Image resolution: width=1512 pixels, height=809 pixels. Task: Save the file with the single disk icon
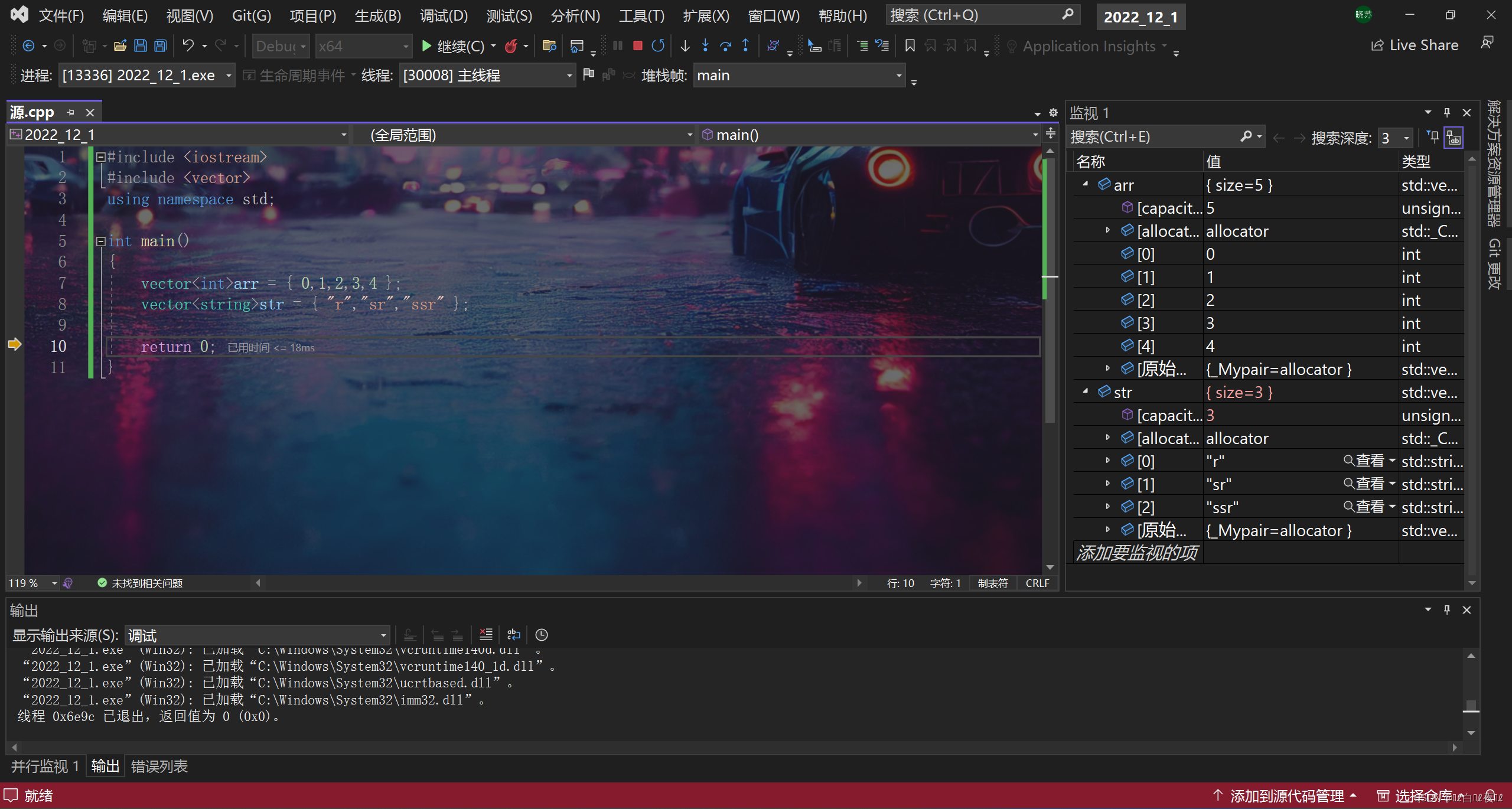pos(141,45)
